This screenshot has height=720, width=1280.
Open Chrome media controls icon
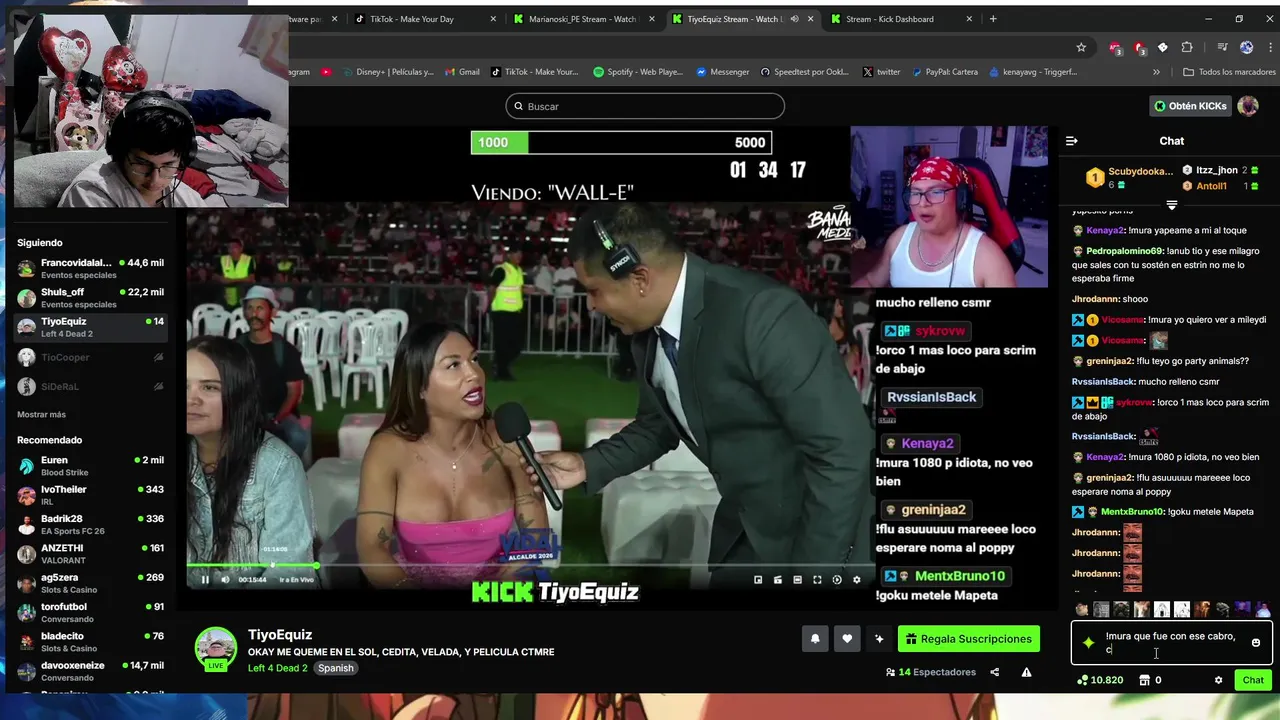pyautogui.click(x=1222, y=47)
